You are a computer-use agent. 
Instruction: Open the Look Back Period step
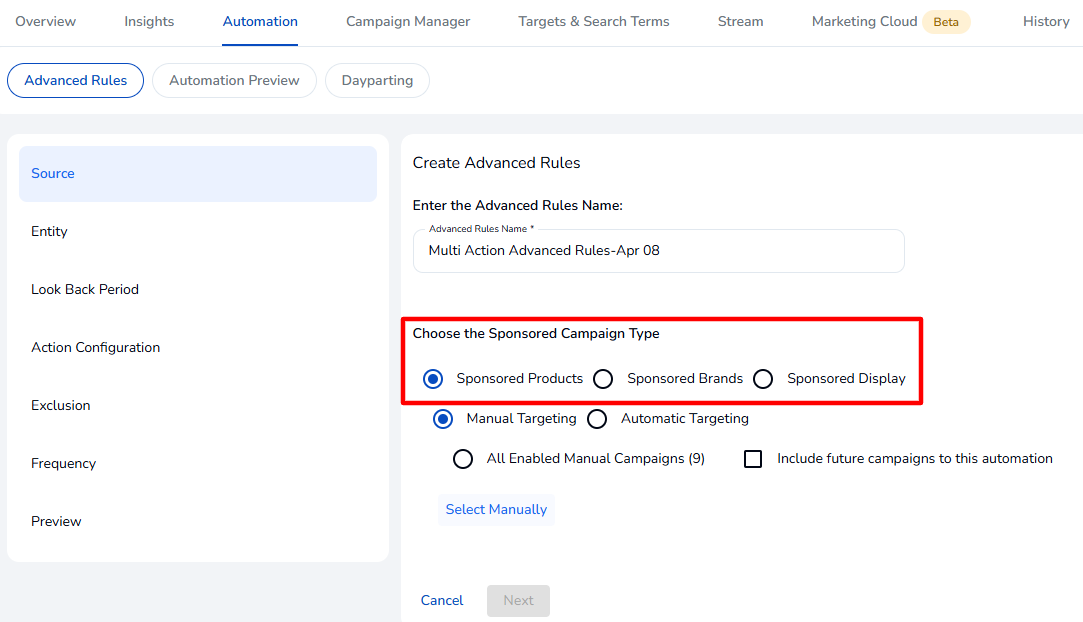coord(85,290)
